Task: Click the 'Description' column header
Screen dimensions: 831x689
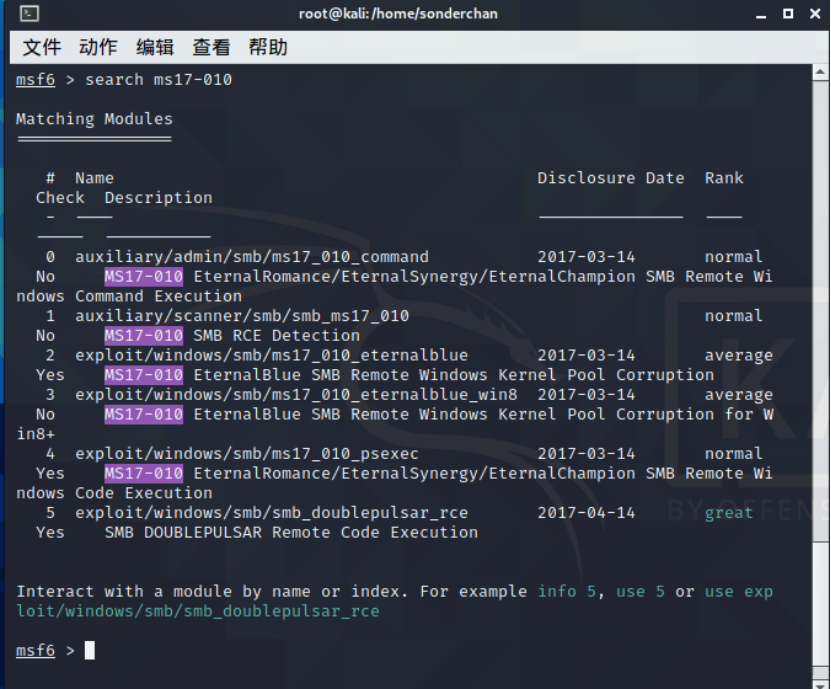Action: (x=158, y=198)
